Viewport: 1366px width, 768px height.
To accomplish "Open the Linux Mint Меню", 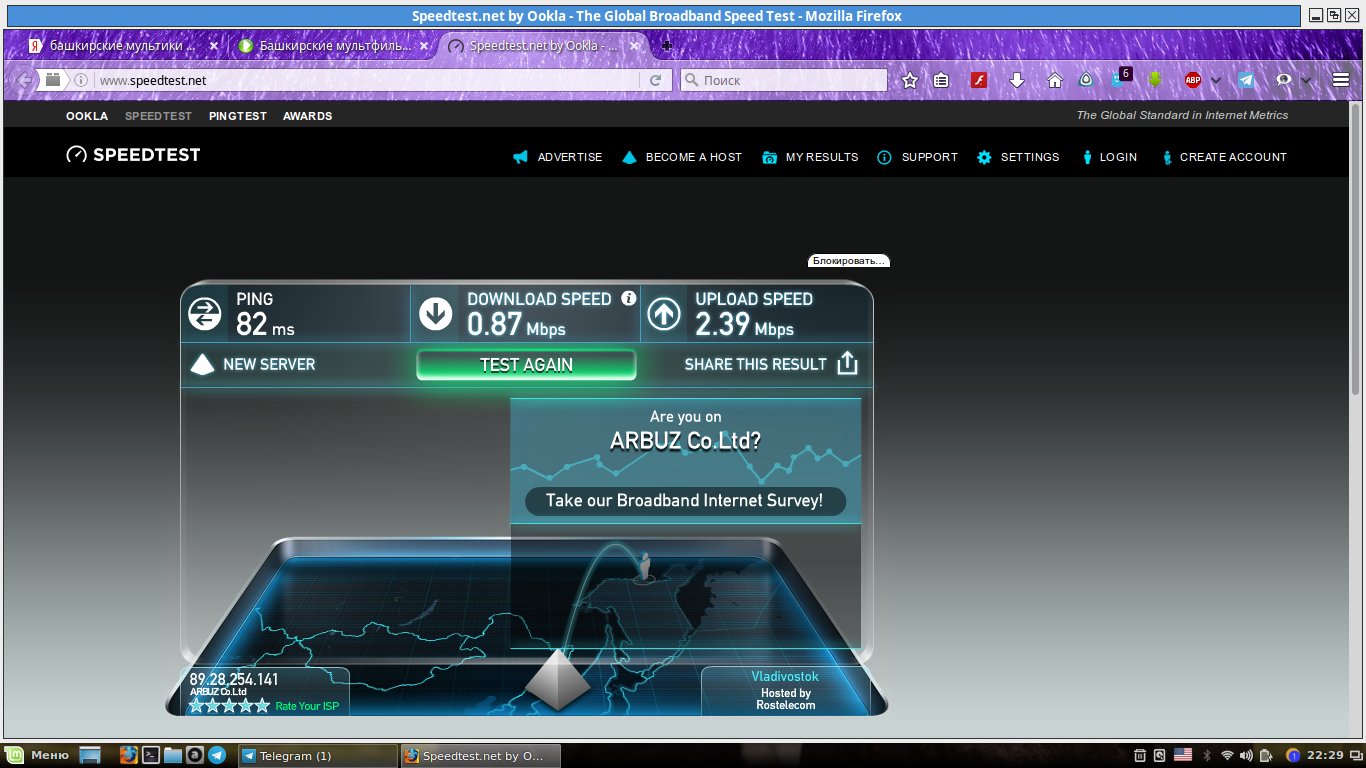I will click(38, 755).
